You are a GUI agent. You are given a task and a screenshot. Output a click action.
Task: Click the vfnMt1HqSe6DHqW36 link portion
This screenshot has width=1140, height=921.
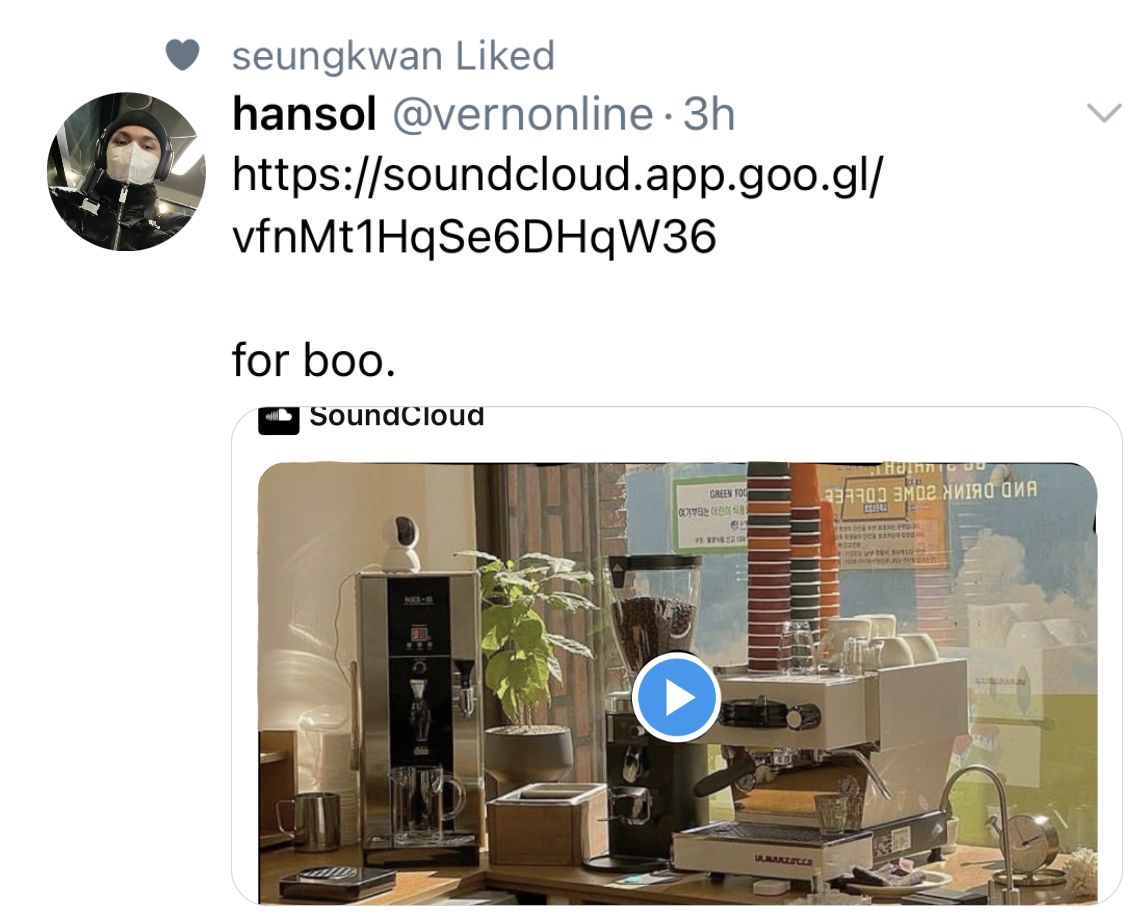point(474,237)
